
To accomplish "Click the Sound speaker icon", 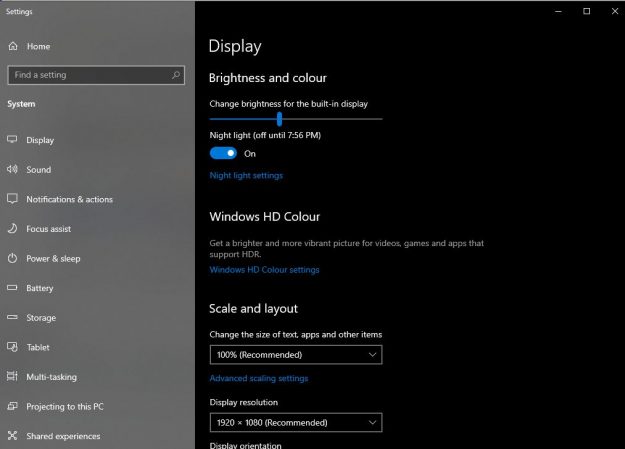I will [x=12, y=169].
